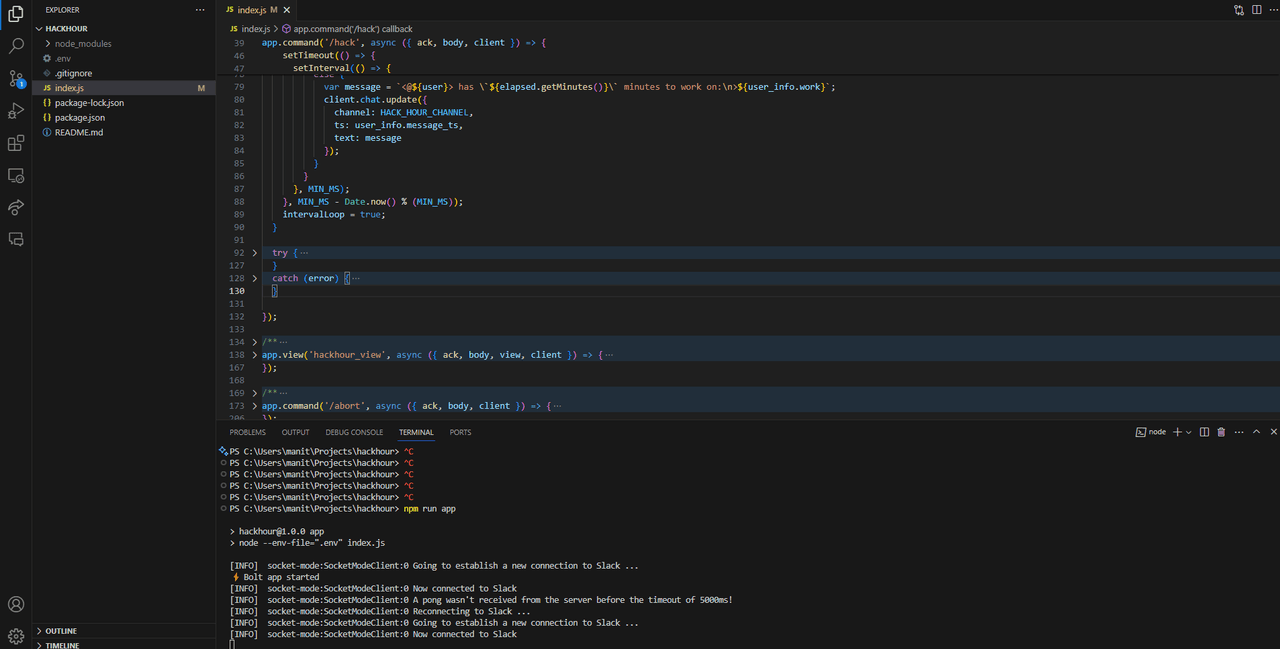Split the editor to the right

[x=1257, y=10]
